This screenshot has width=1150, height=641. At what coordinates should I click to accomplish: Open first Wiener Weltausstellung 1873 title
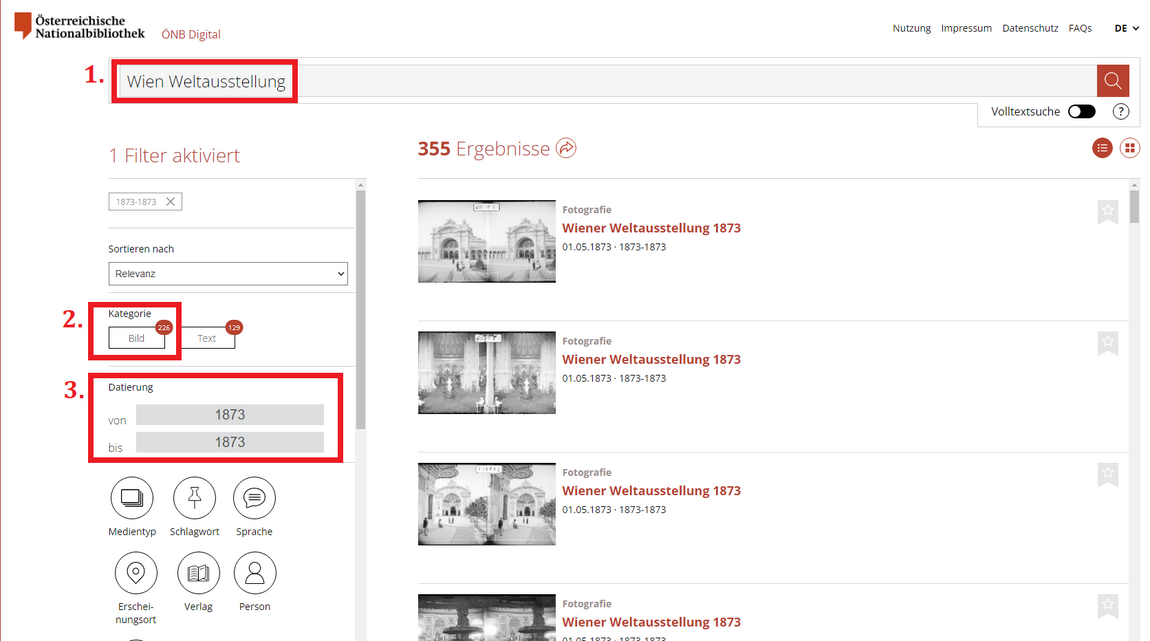point(651,228)
